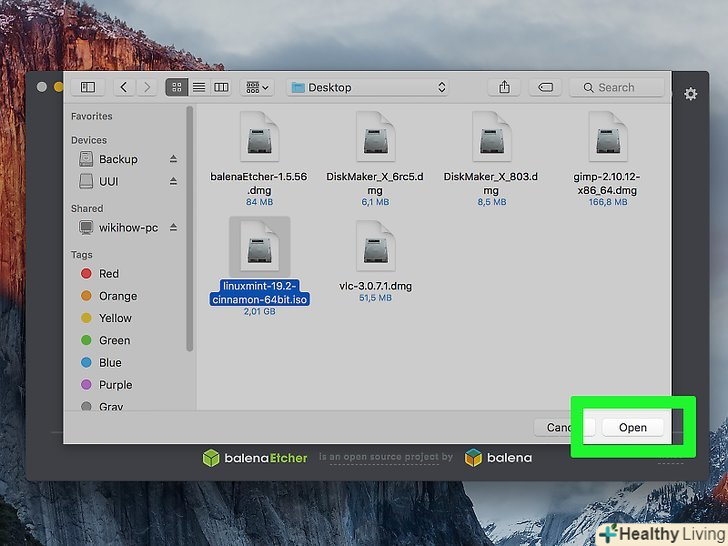Viewport: 728px width, 546px height.
Task: Switch to list view mode
Action: click(199, 87)
